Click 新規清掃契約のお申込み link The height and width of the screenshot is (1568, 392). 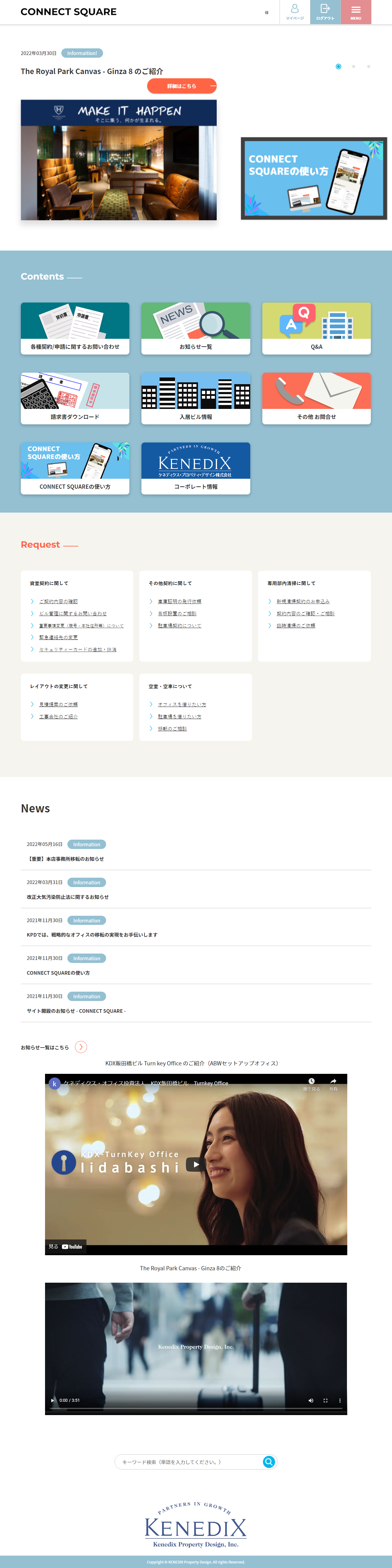[303, 601]
